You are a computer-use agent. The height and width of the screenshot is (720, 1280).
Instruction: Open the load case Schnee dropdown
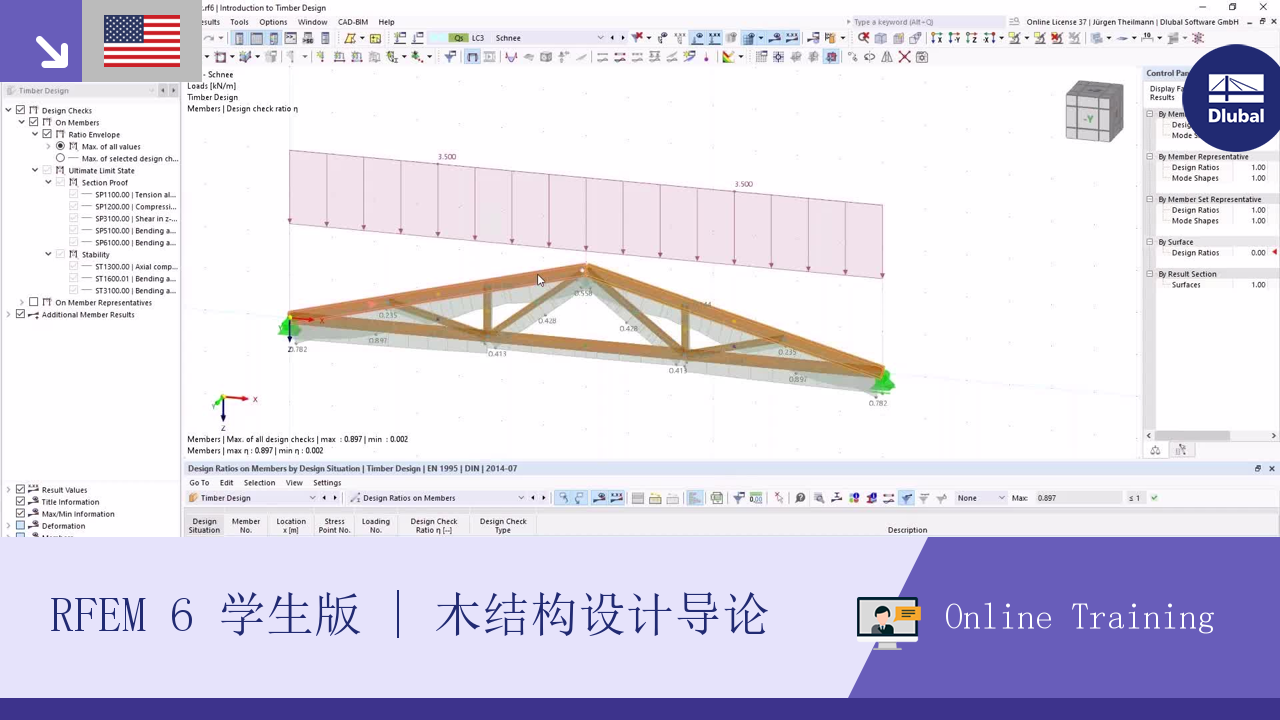[600, 38]
